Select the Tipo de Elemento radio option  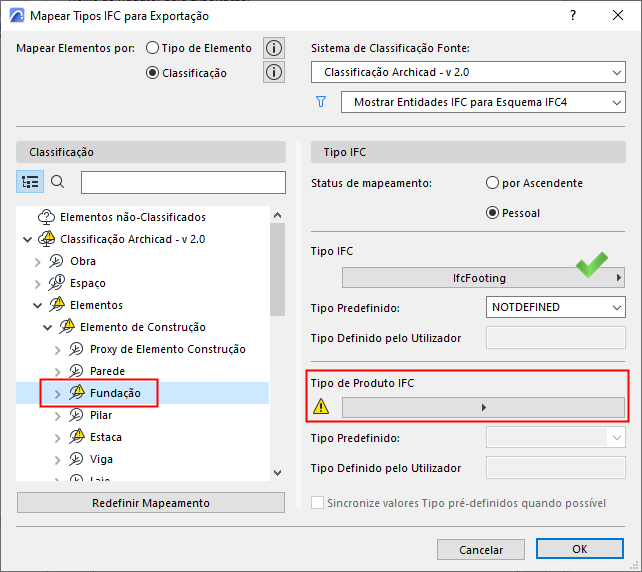tap(153, 48)
